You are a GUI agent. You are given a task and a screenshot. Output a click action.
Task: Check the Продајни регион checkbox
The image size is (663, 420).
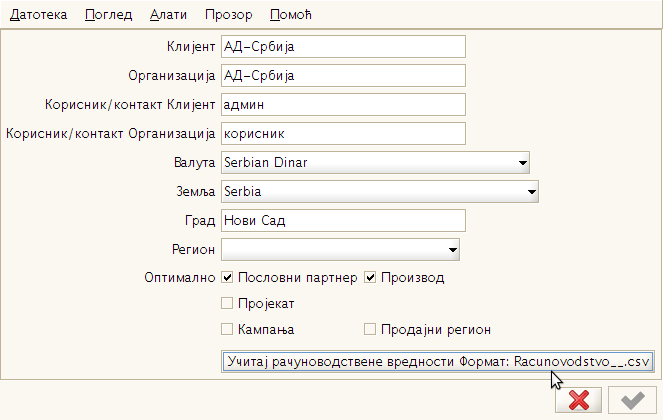tap(370, 329)
